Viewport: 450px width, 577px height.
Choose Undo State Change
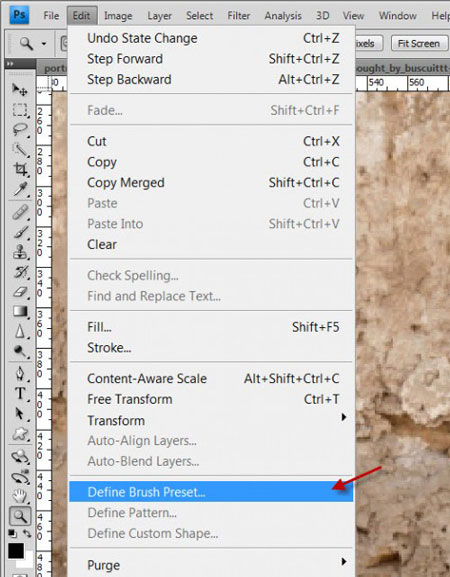coord(211,38)
